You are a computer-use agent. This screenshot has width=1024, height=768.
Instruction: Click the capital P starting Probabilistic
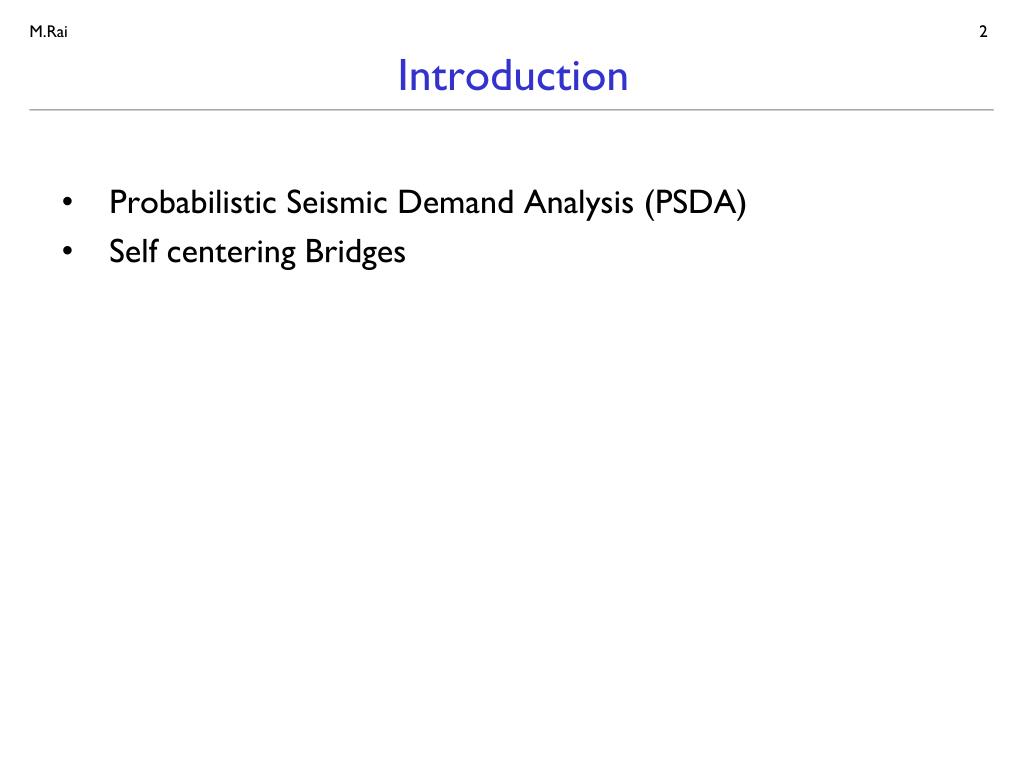118,202
